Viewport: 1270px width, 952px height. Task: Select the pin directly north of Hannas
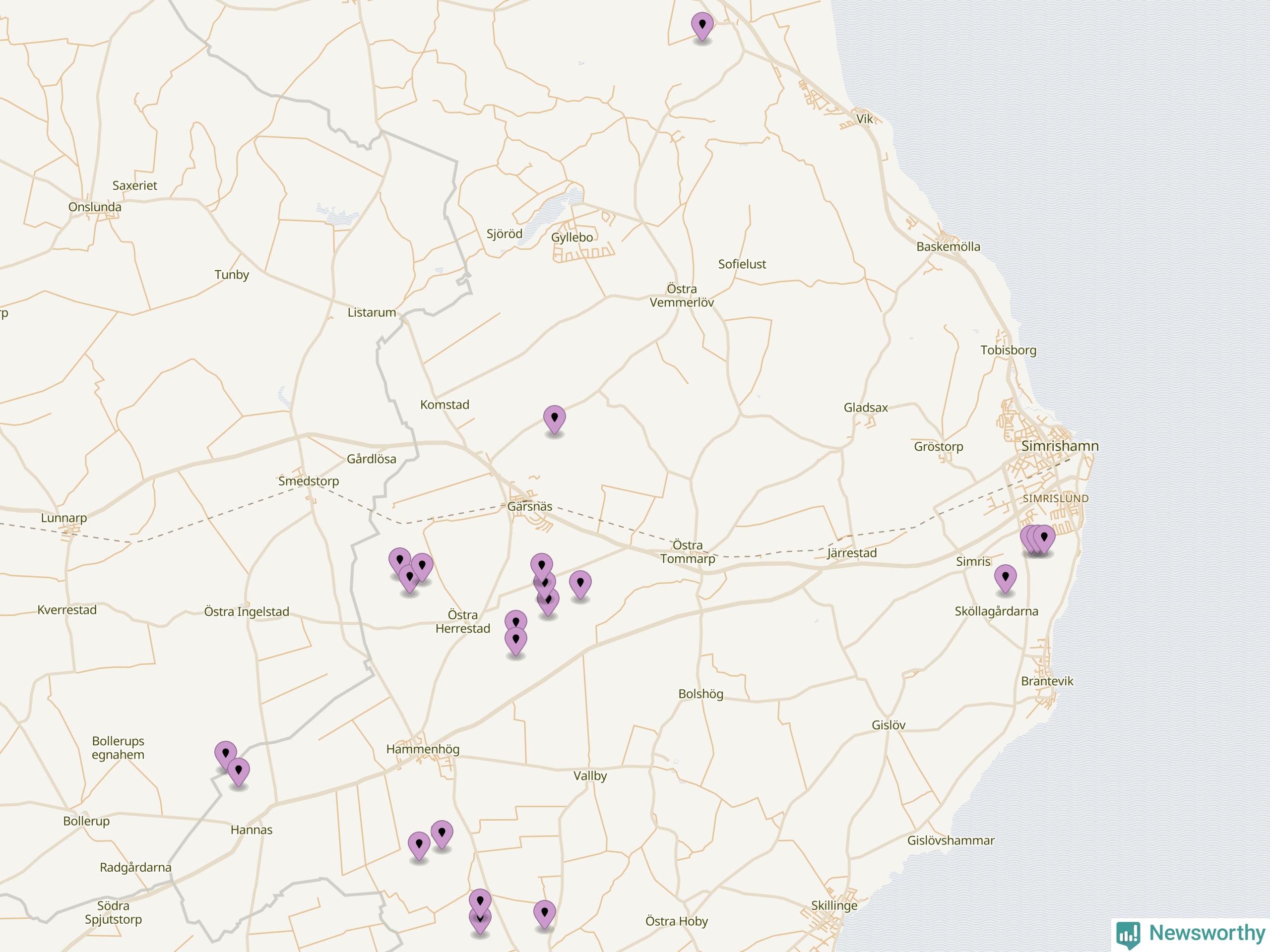(238, 772)
